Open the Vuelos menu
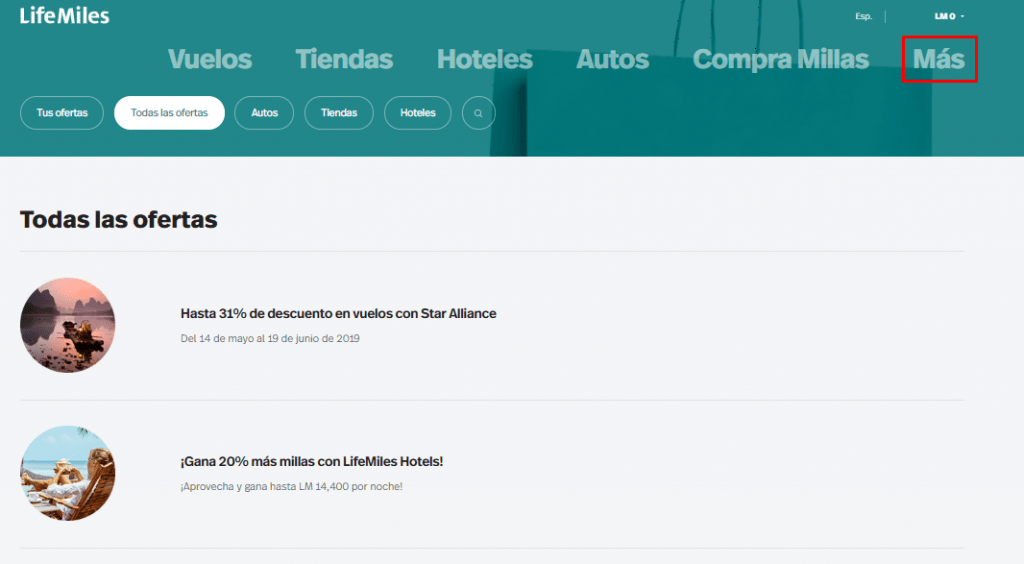This screenshot has height=564, width=1024. (x=210, y=59)
